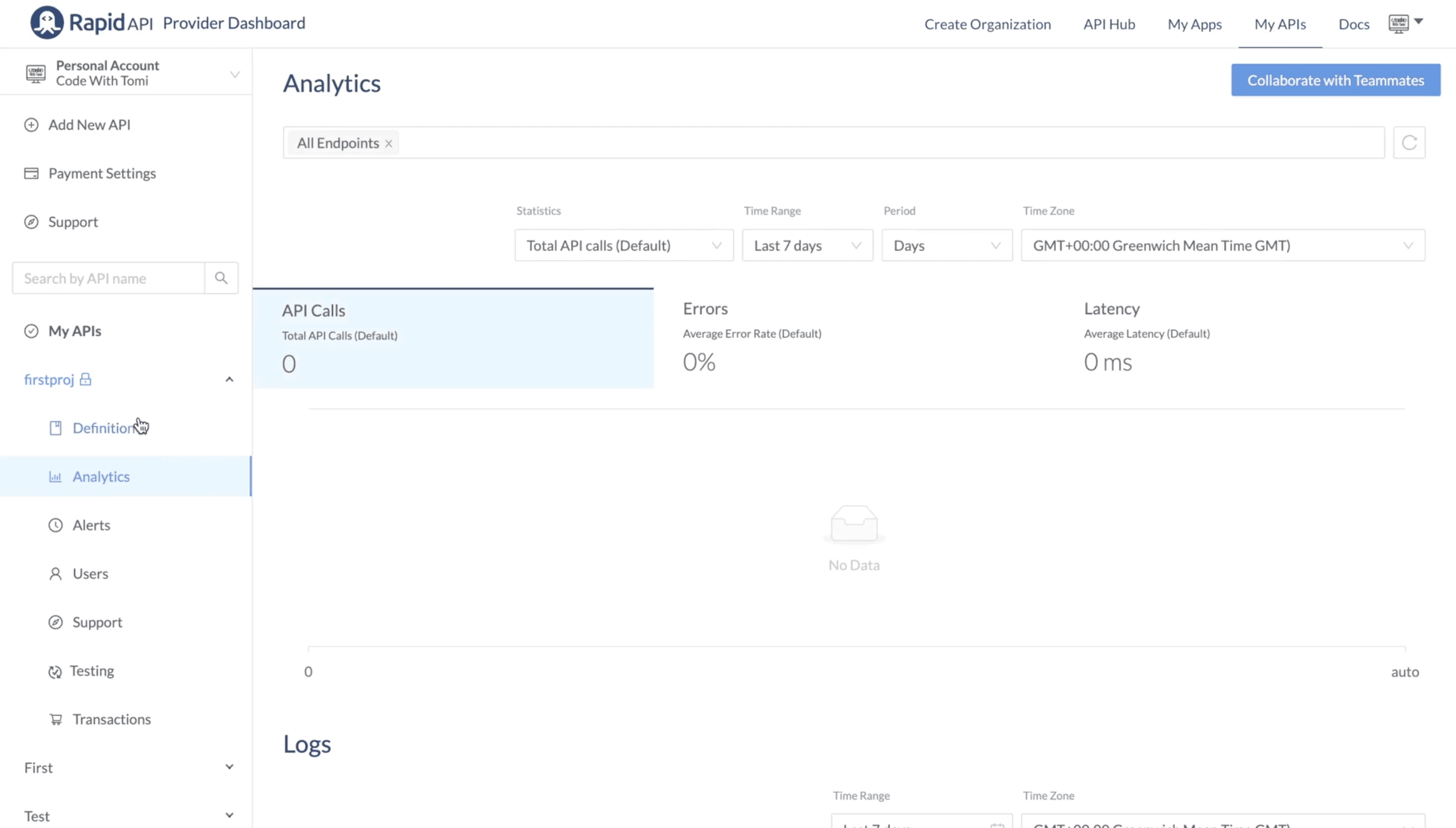The width and height of the screenshot is (1456, 828).
Task: Click the Alerts clock icon
Action: pos(55,525)
